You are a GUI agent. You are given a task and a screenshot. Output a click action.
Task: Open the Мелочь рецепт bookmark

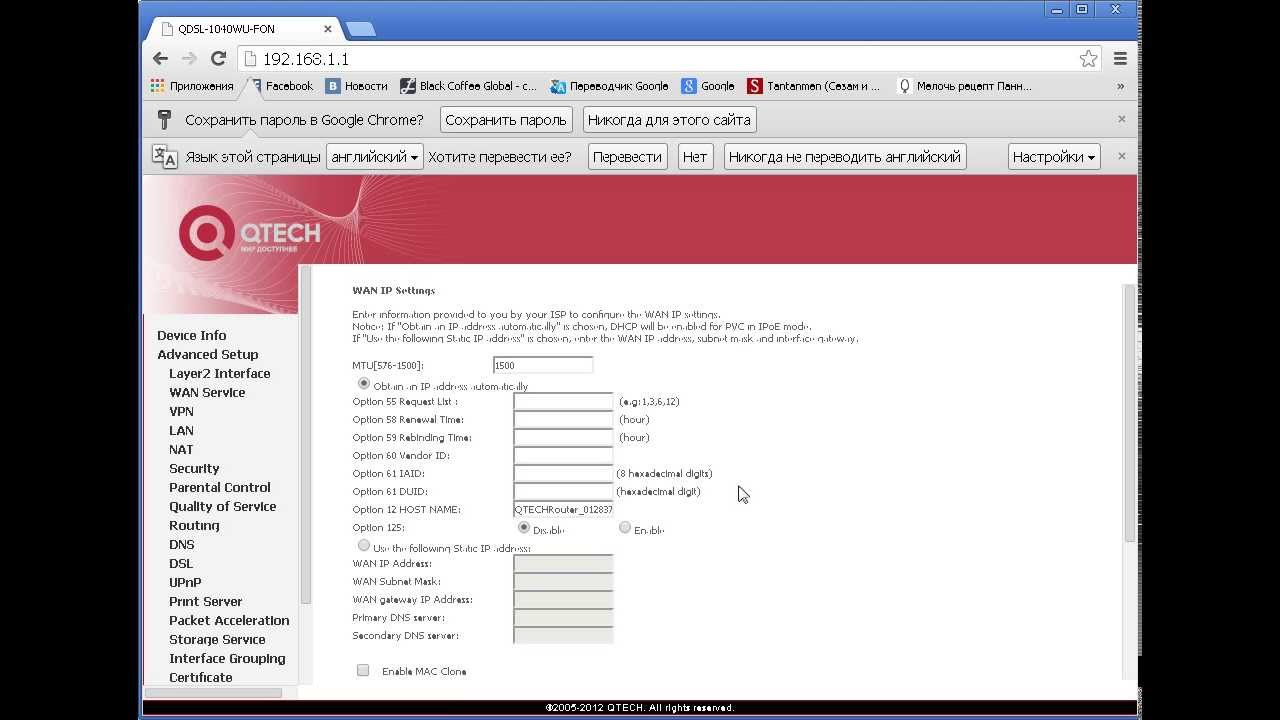(x=964, y=86)
